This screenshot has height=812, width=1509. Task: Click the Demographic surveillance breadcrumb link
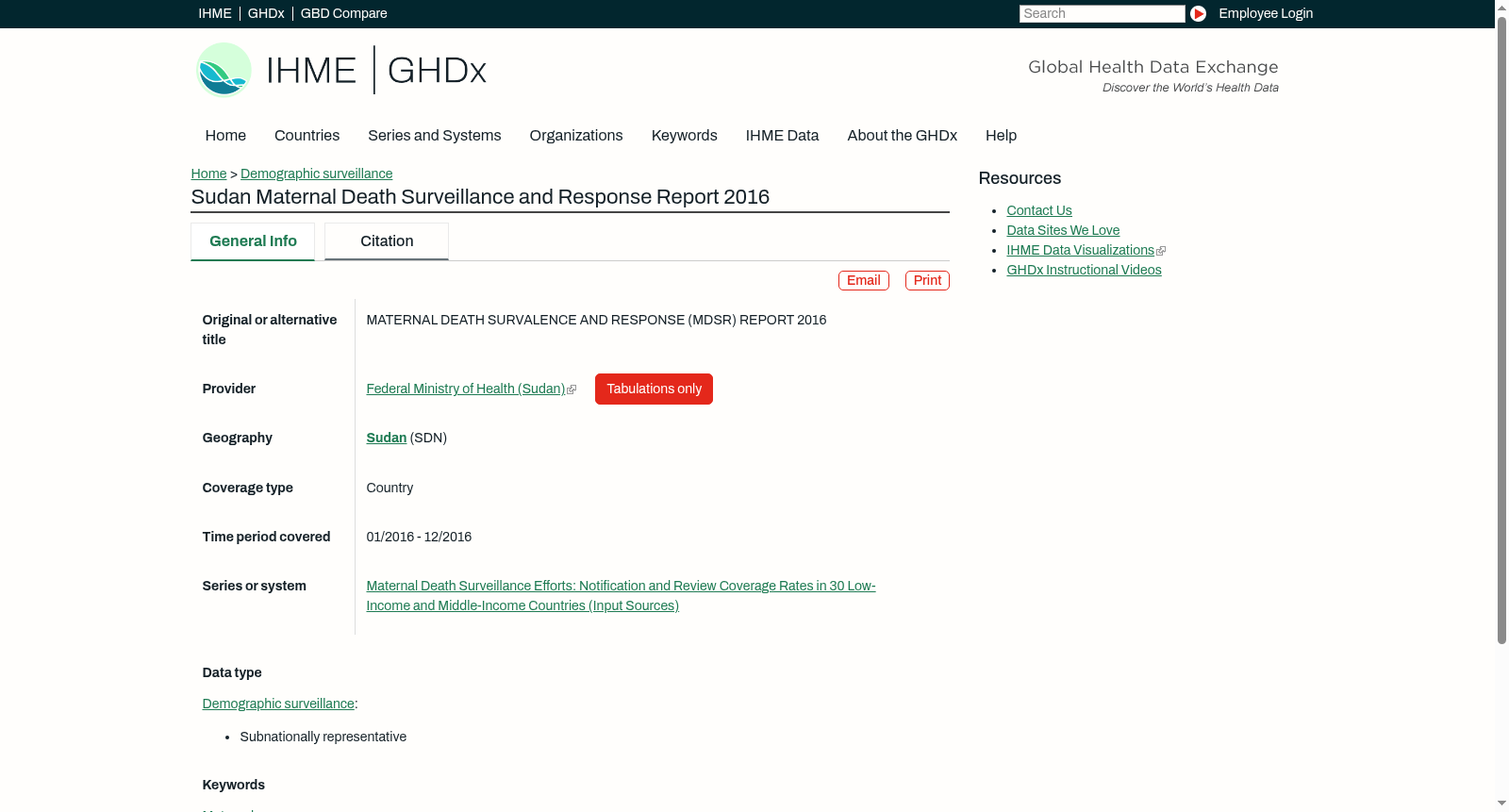(x=316, y=174)
